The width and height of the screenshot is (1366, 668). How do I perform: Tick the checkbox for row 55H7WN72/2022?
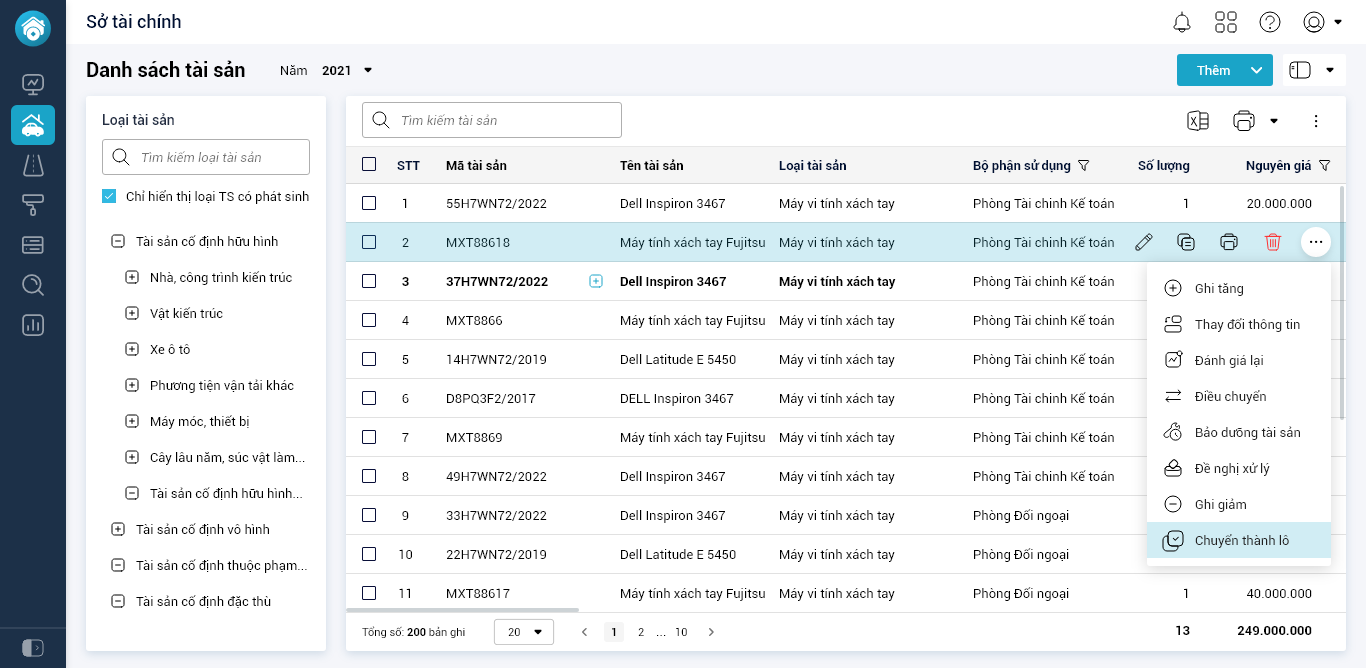(369, 203)
